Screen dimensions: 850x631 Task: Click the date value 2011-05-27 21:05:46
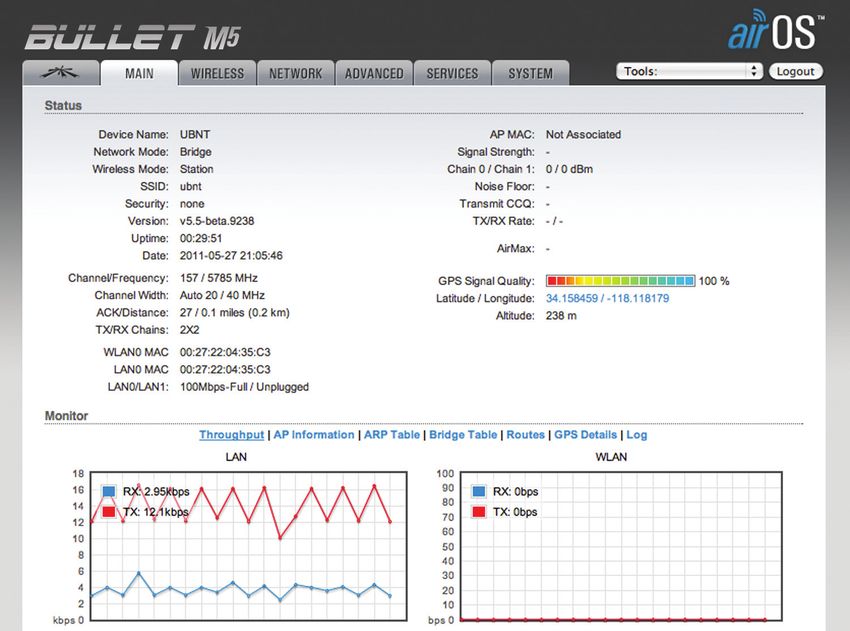click(x=231, y=255)
